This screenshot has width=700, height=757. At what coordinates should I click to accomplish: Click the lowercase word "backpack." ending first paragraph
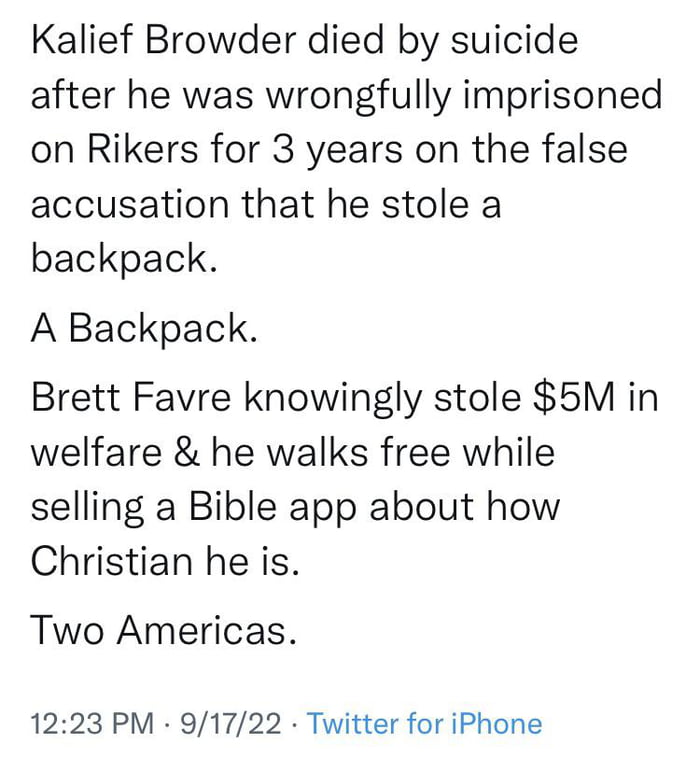tap(125, 259)
